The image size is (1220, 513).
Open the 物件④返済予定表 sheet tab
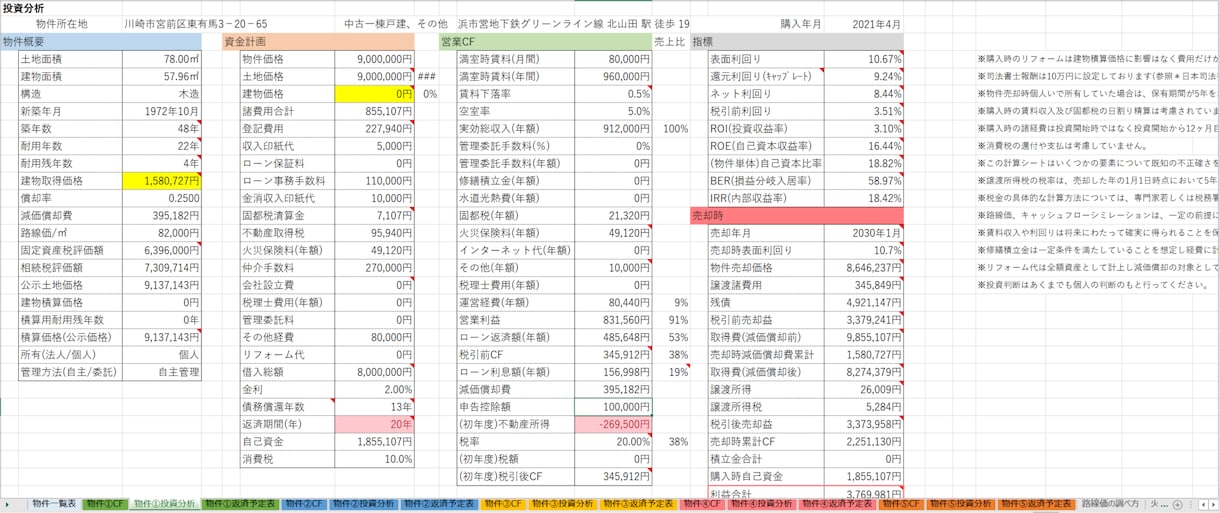[x=837, y=504]
